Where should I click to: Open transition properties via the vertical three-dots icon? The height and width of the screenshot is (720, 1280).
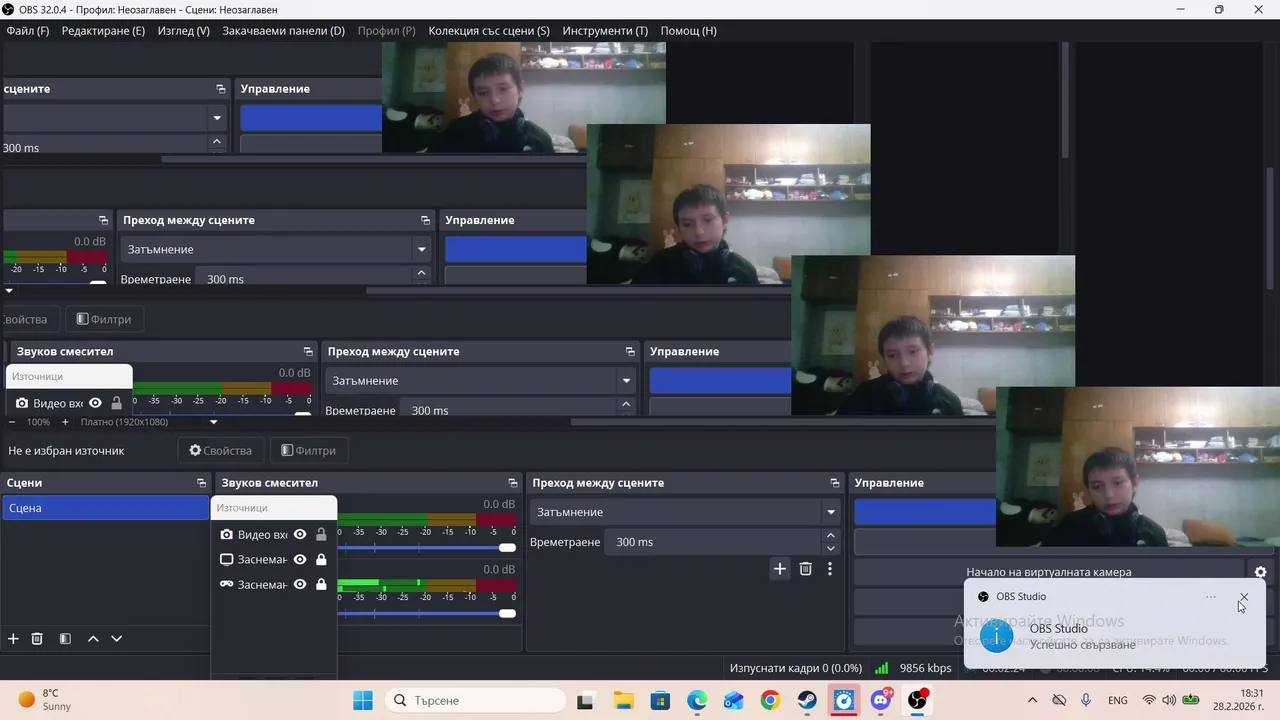[829, 569]
